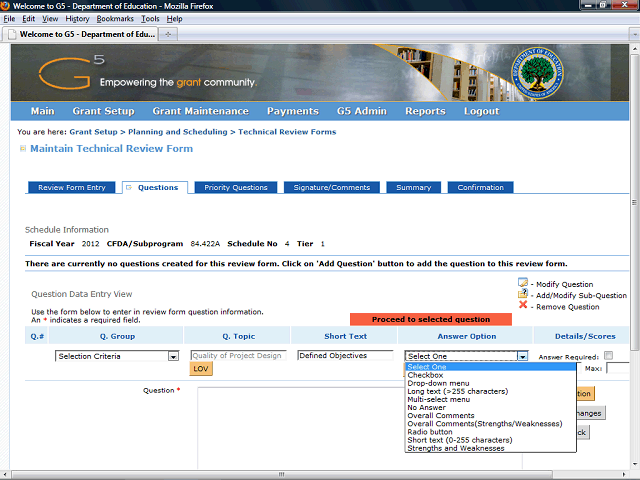The width and height of the screenshot is (640, 480).
Task: Open the Answer Option dropdown arrow
Action: [x=522, y=356]
